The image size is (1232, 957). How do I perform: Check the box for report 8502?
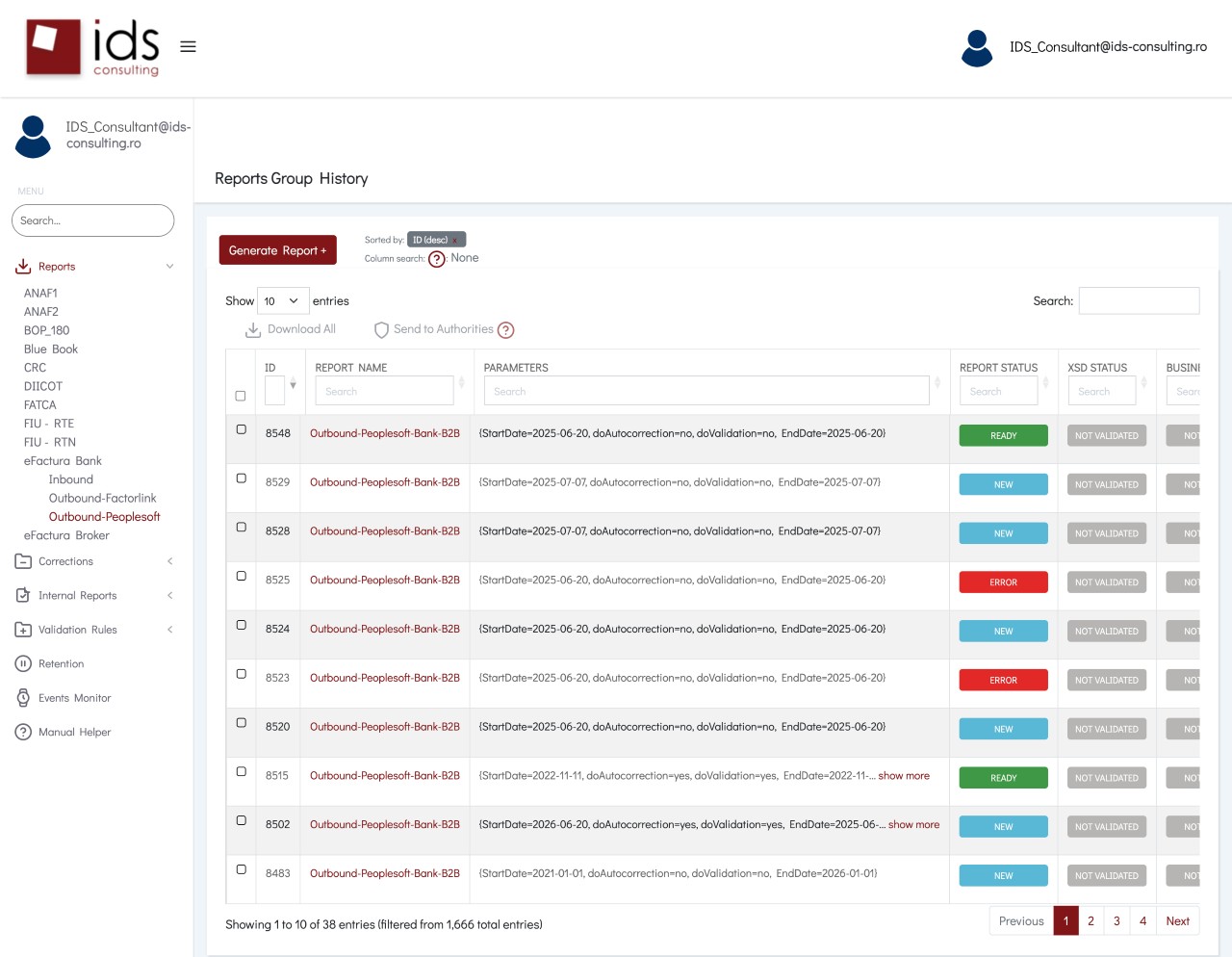242,820
